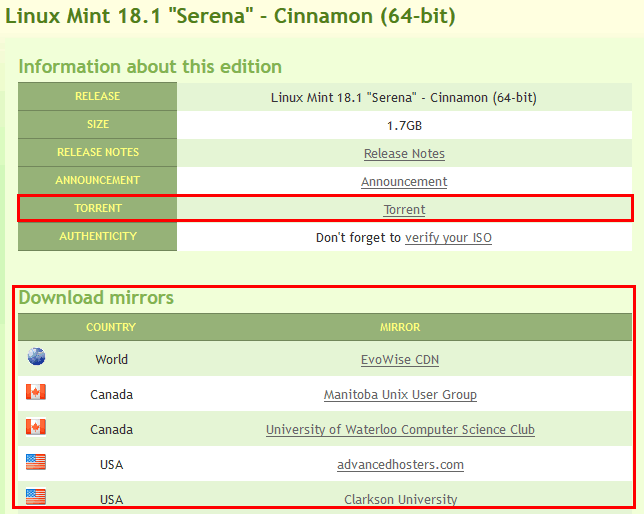Click the MIRROR column header
Screen dimensions: 644x514
pos(400,327)
